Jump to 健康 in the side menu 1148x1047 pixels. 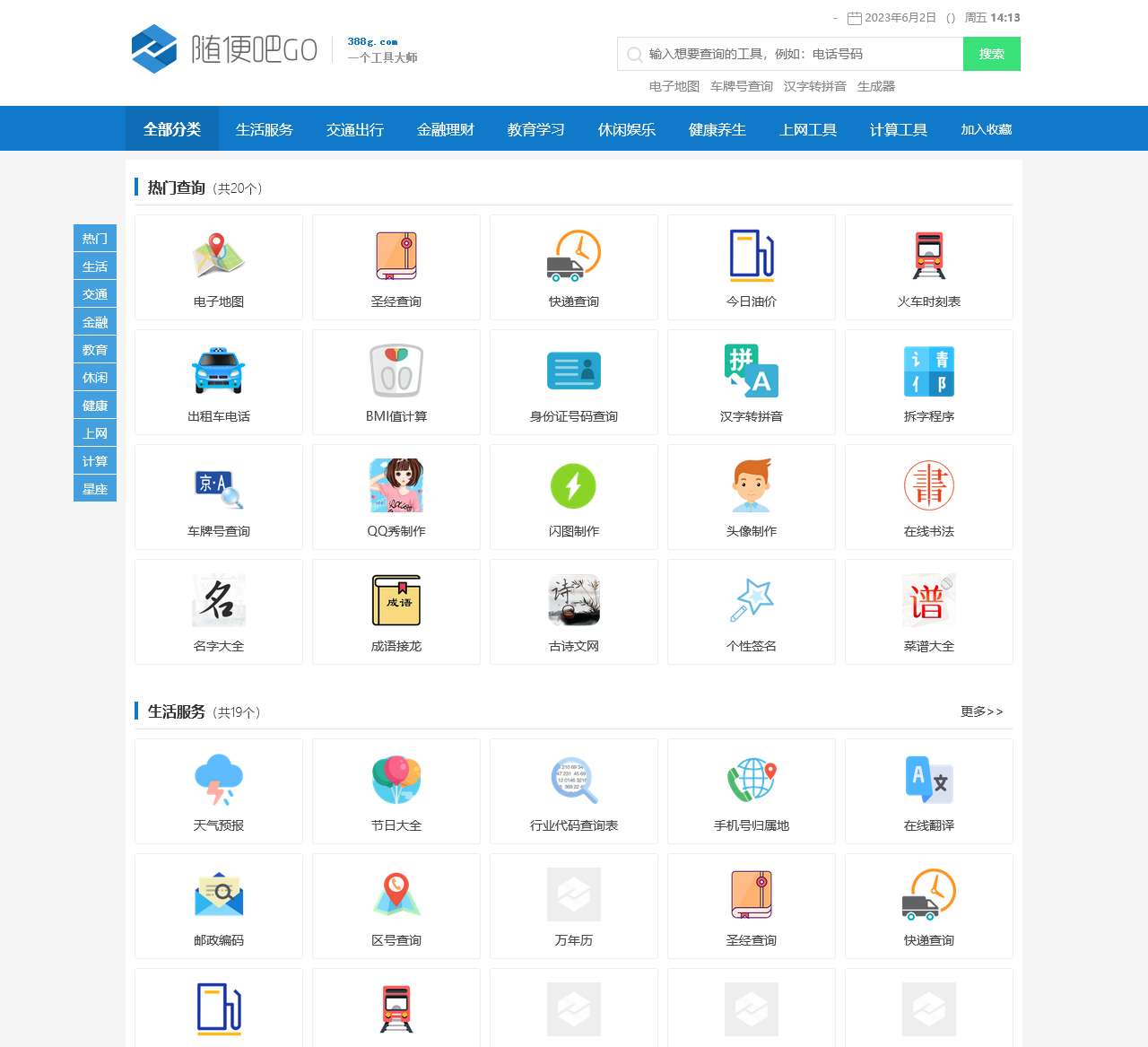pyautogui.click(x=95, y=405)
